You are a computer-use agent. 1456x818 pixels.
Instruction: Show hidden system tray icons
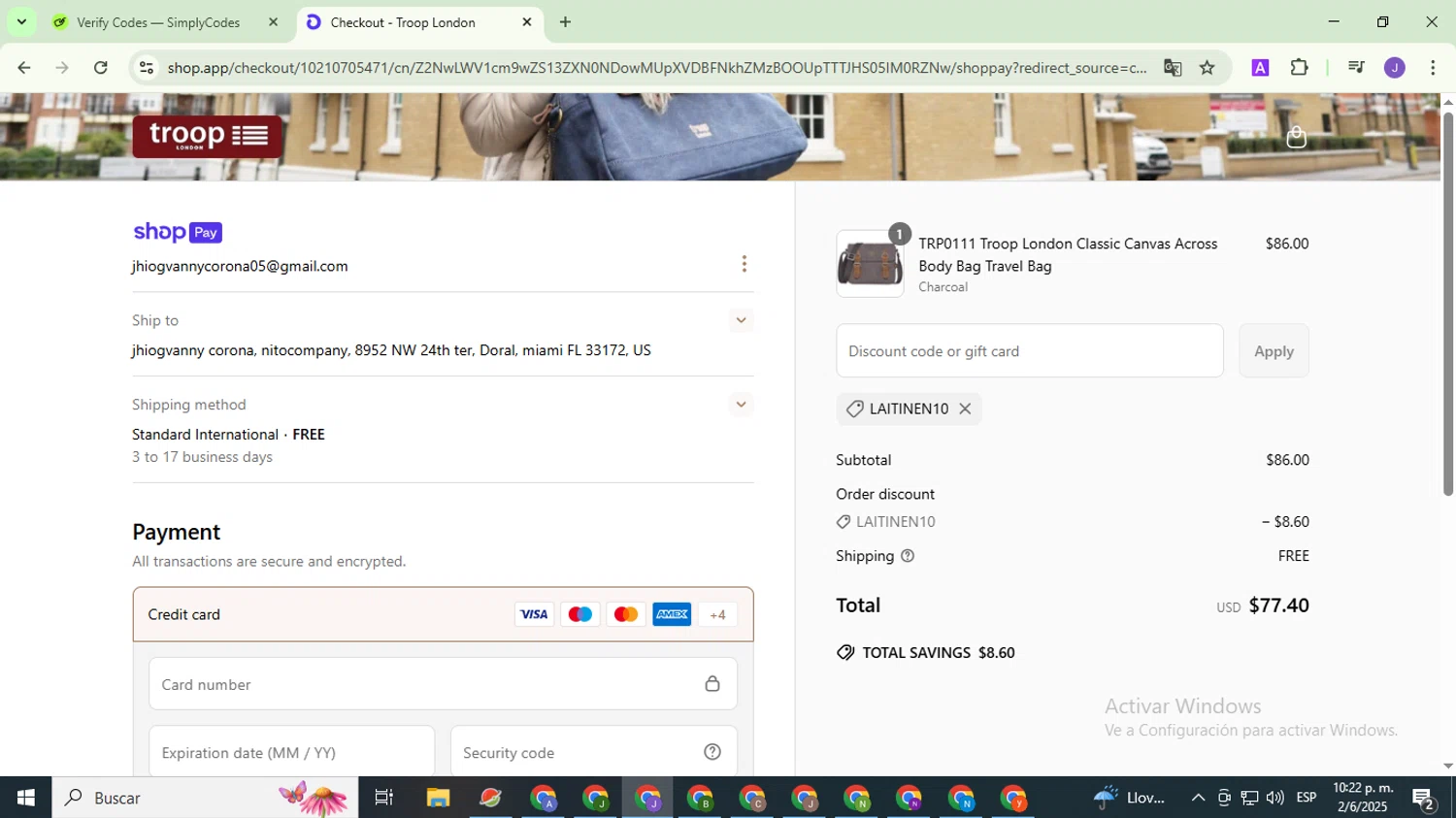coord(1198,798)
